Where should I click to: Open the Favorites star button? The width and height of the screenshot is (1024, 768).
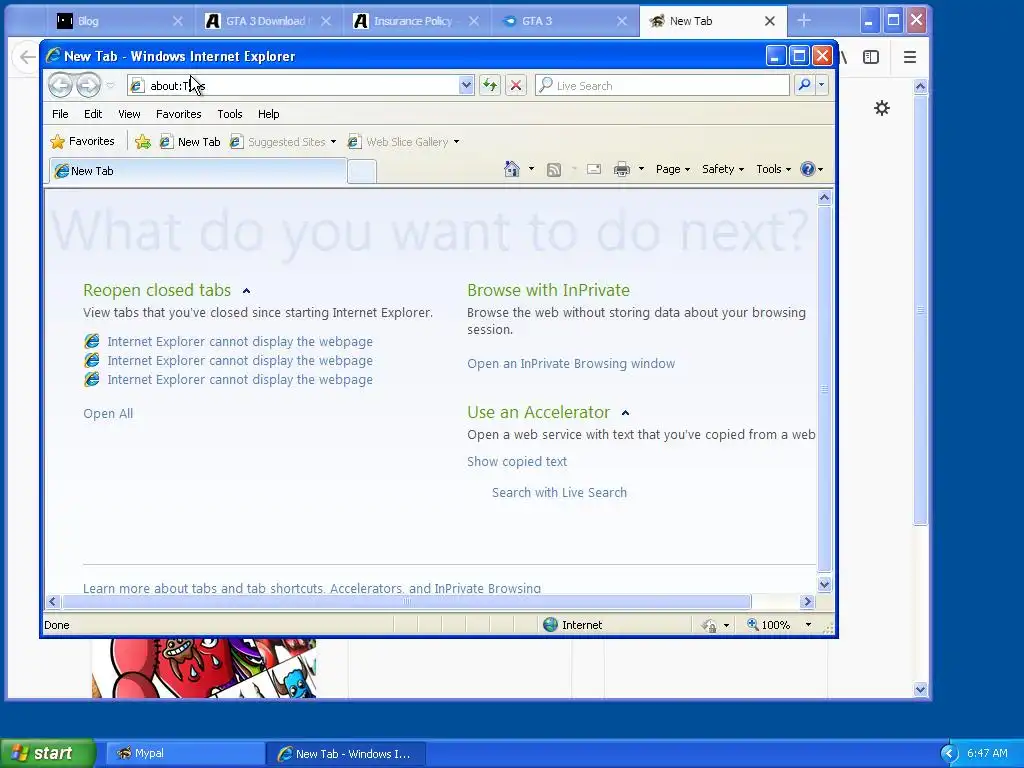[x=82, y=141]
